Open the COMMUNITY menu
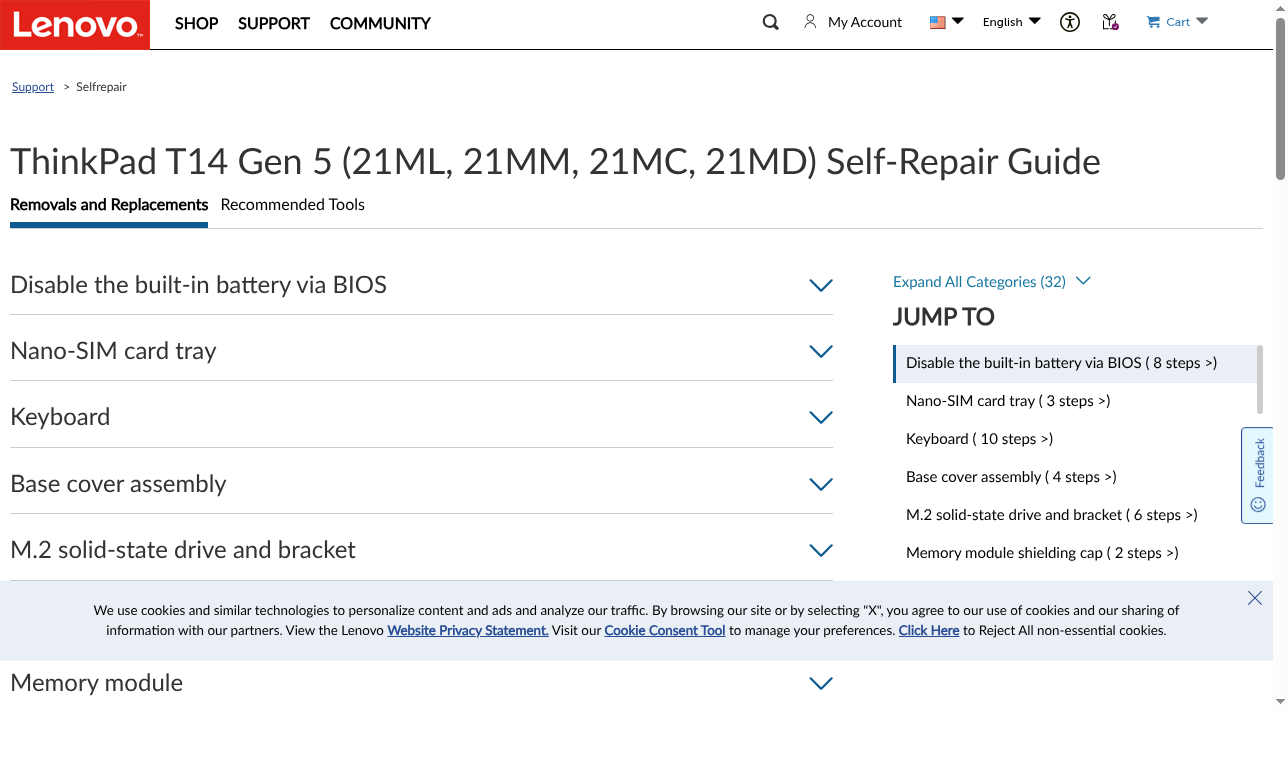This screenshot has height=763, width=1288. [x=380, y=23]
